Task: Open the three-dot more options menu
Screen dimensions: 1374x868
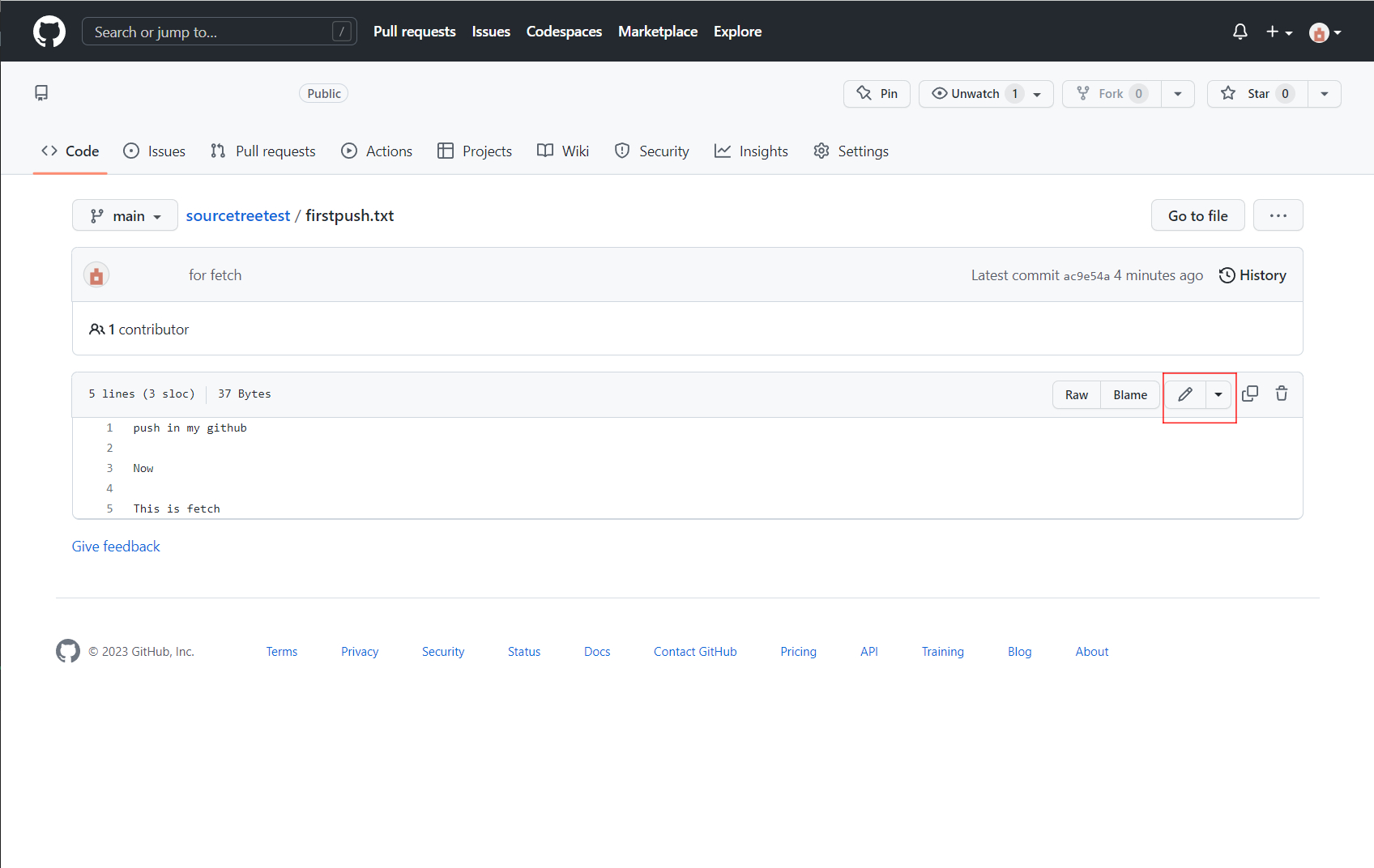Action: point(1278,216)
